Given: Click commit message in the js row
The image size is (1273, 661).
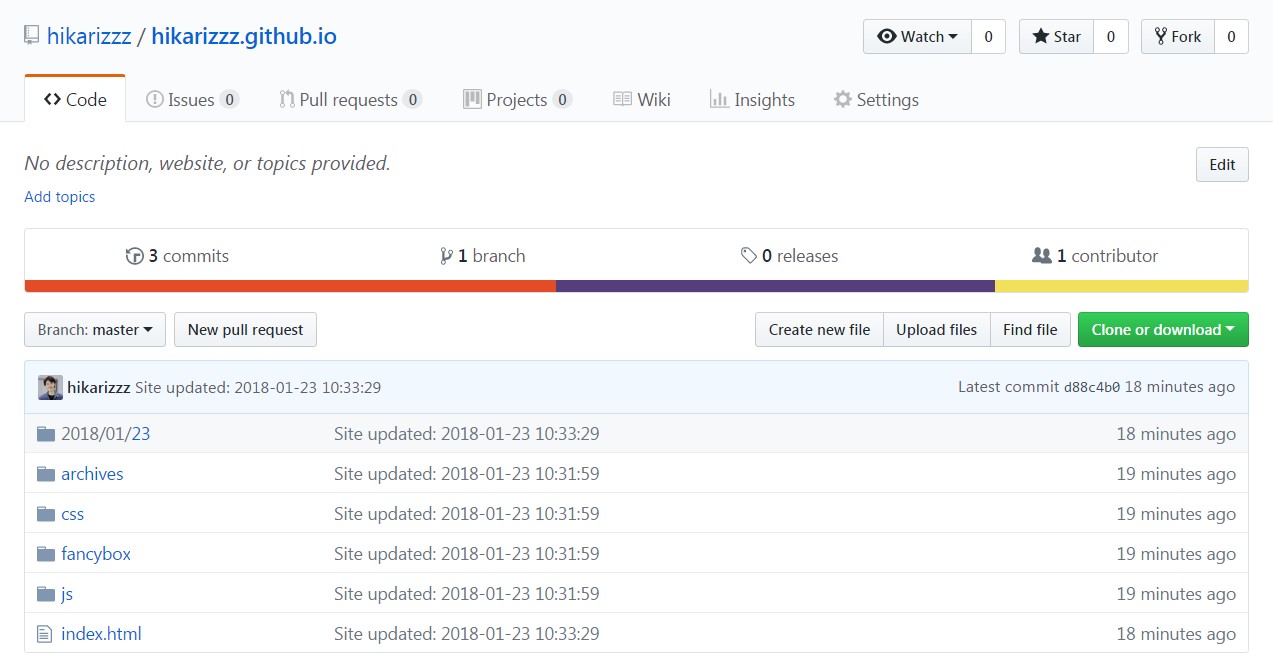Looking at the screenshot, I should pos(467,594).
